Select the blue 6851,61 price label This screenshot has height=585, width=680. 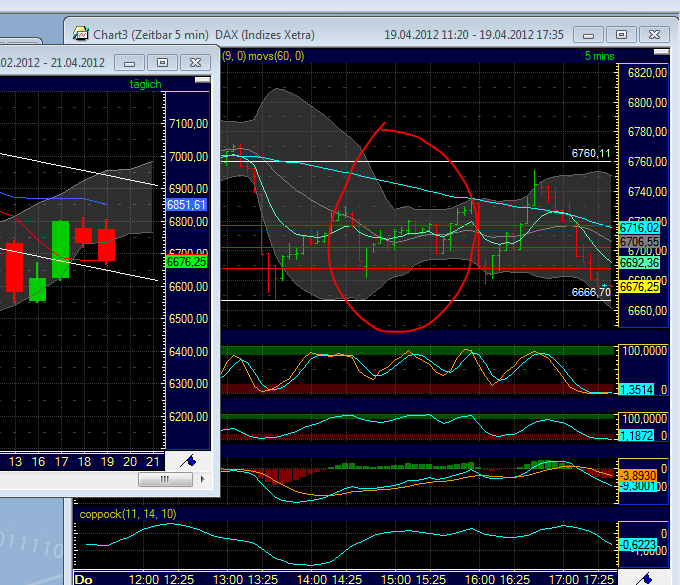pyautogui.click(x=186, y=205)
